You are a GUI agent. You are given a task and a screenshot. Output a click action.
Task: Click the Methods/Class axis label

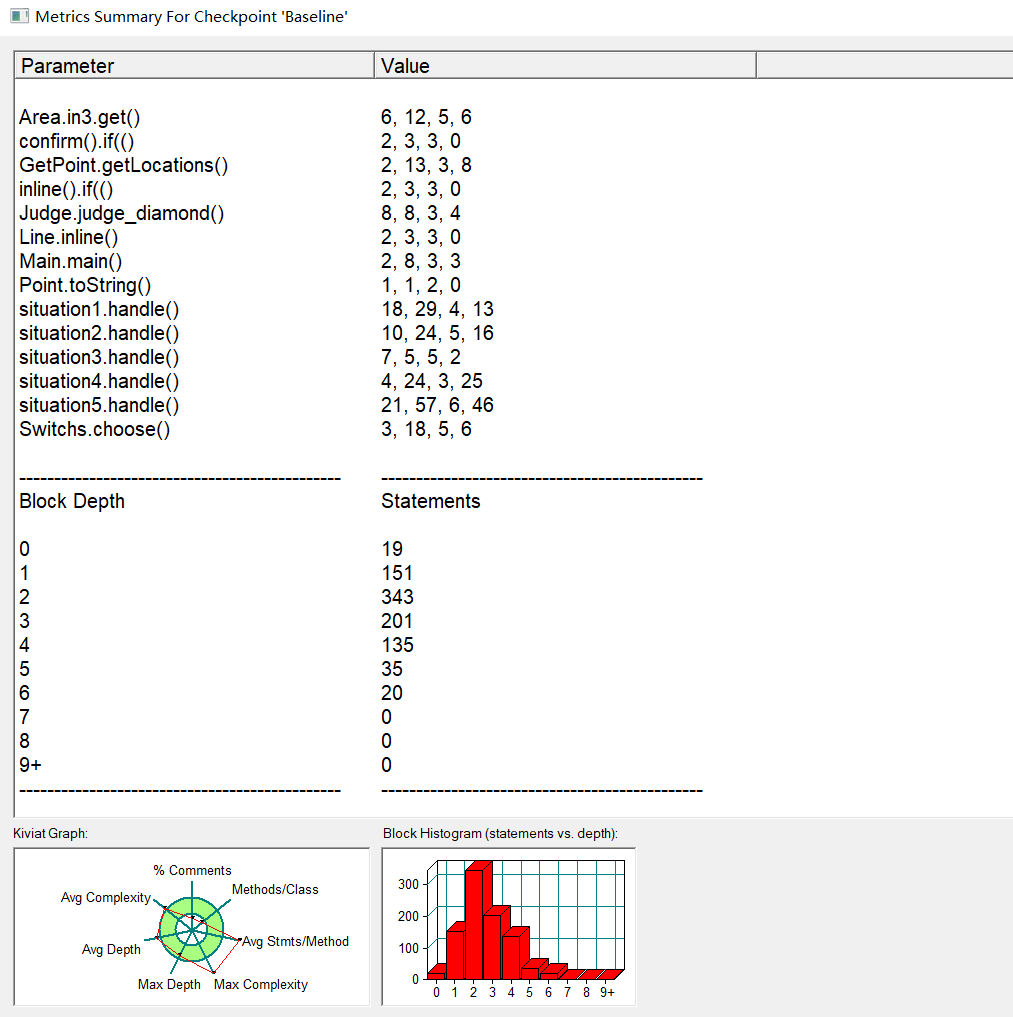pos(275,889)
